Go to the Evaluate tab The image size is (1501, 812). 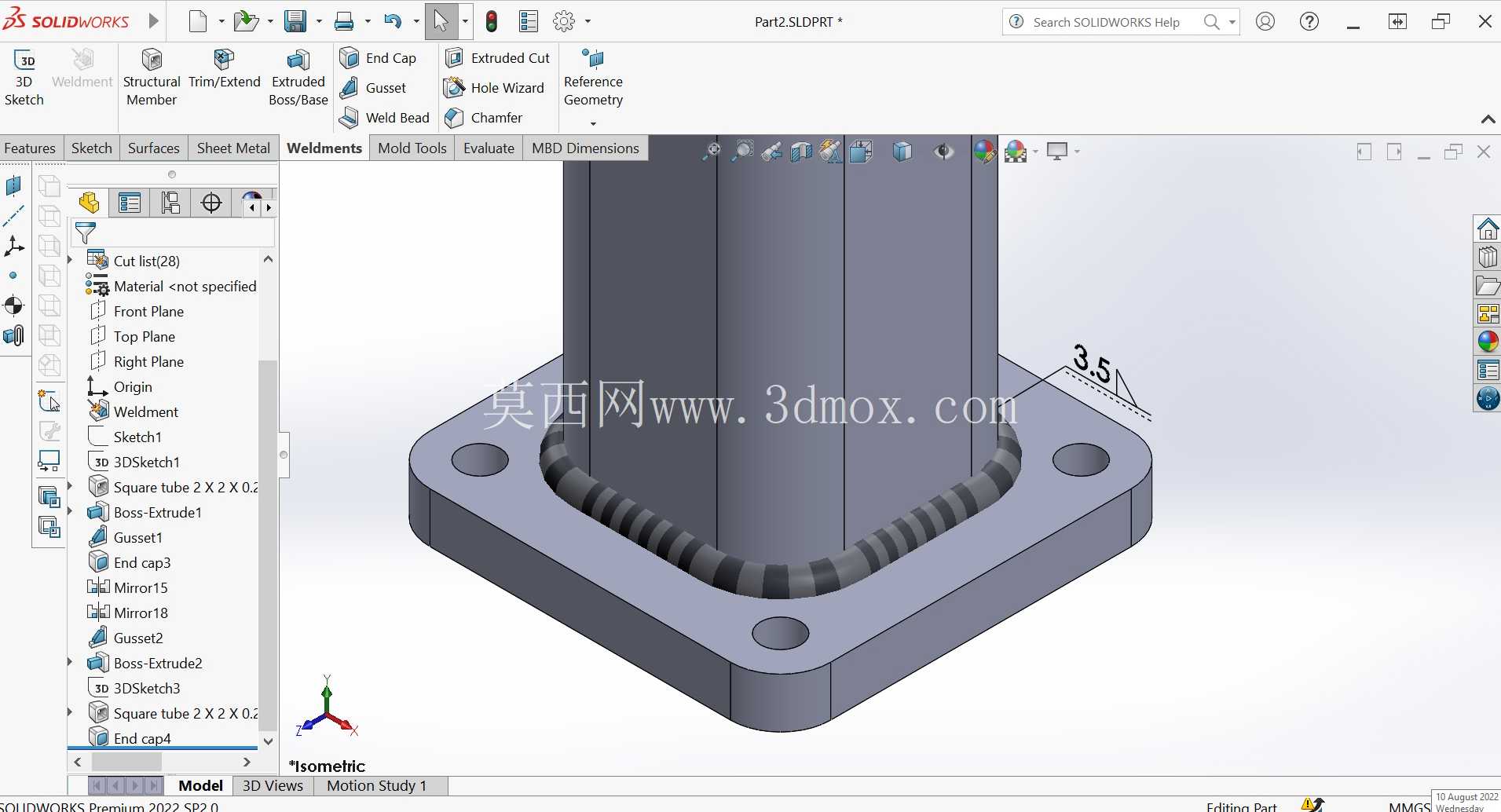coord(489,148)
